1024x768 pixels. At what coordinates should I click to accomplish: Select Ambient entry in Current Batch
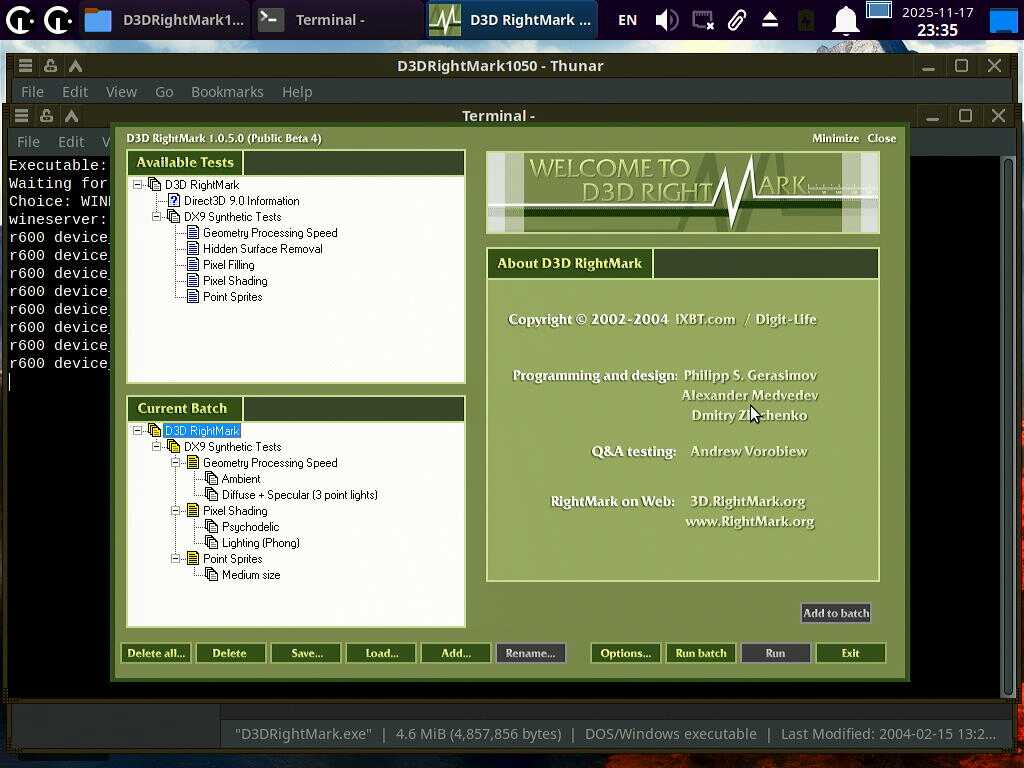pyautogui.click(x=241, y=479)
